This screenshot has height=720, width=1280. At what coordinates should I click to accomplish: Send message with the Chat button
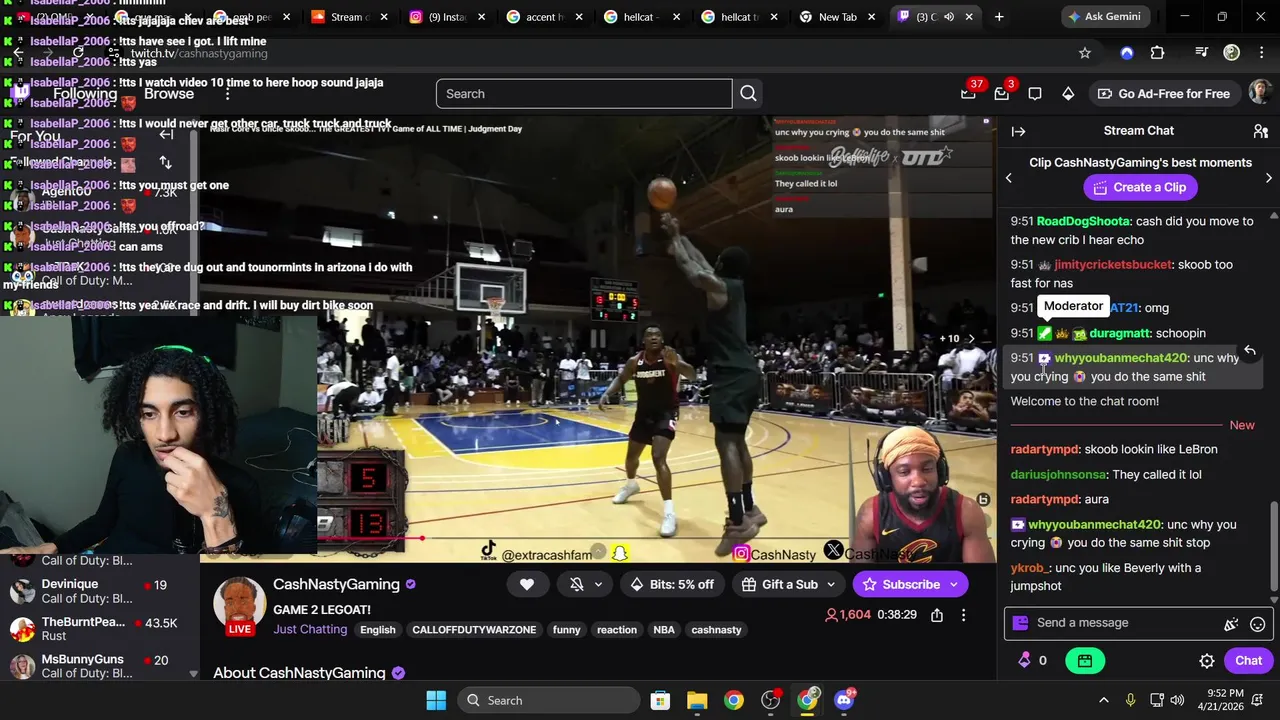1248,660
